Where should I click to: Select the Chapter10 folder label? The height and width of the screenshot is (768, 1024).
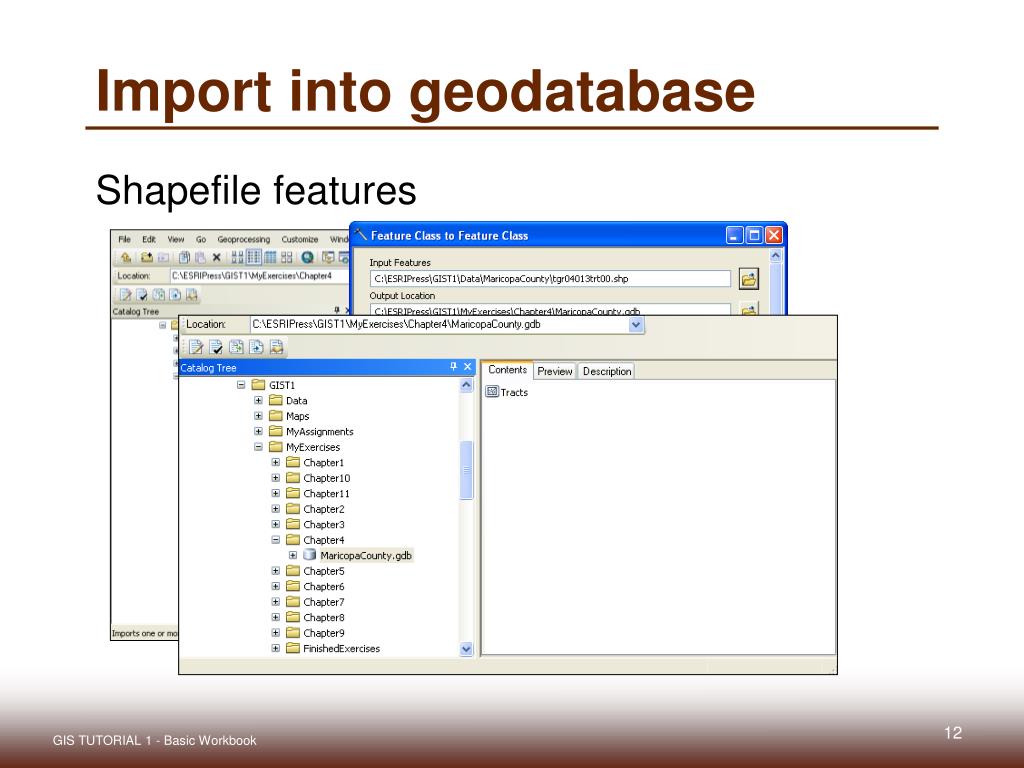tap(327, 478)
